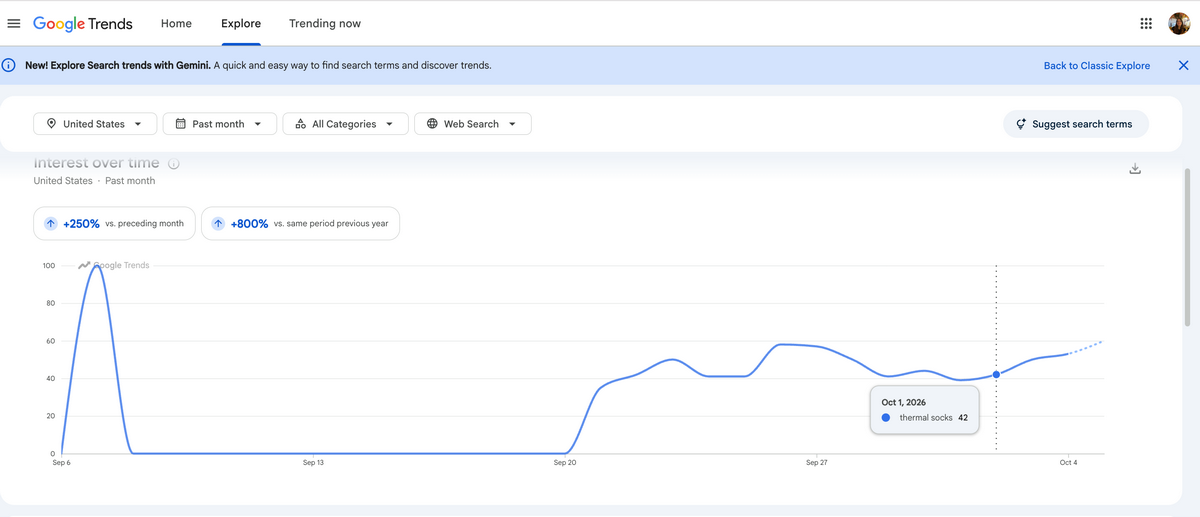Click the 'Oct 4' axis label

point(1068,463)
